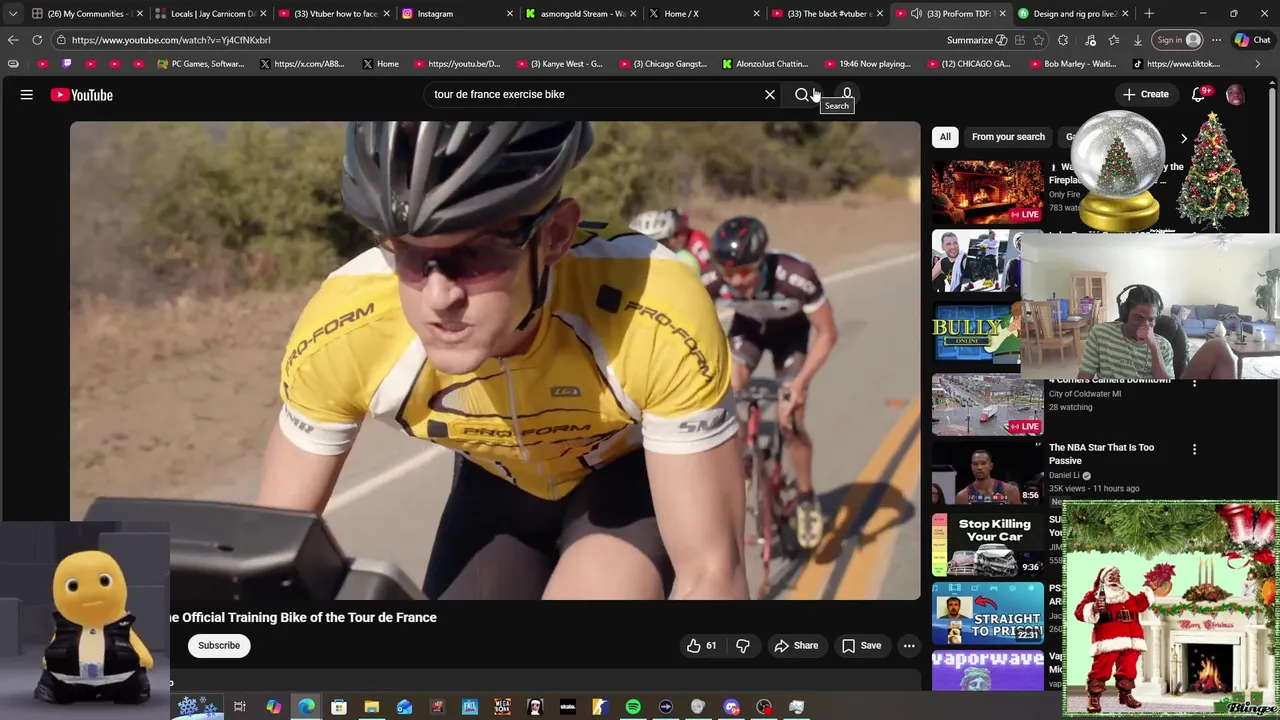Click the browser Sign in button

1178,40
